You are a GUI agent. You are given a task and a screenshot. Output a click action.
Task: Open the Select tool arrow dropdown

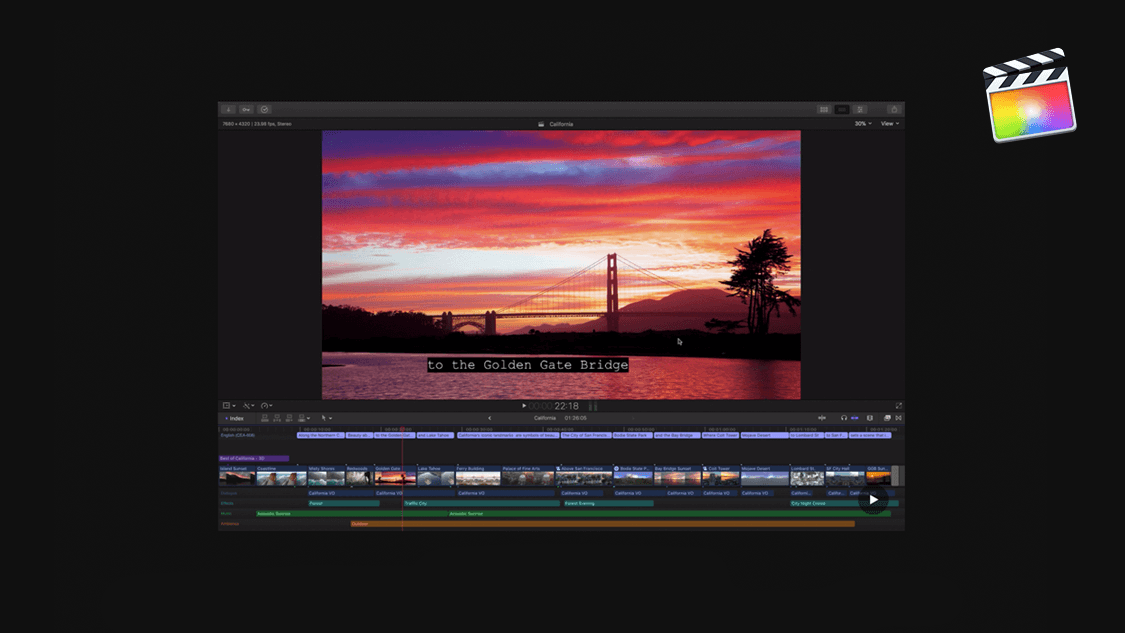[x=326, y=418]
